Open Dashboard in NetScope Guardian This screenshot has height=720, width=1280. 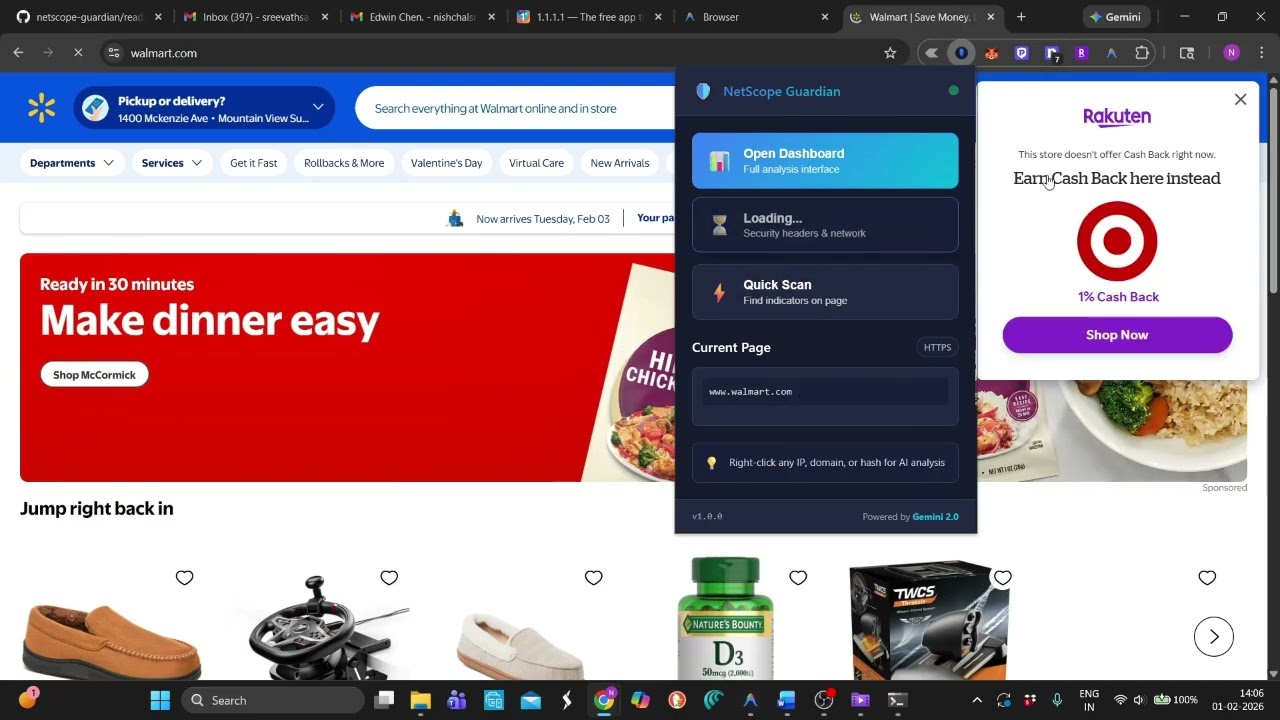point(825,161)
